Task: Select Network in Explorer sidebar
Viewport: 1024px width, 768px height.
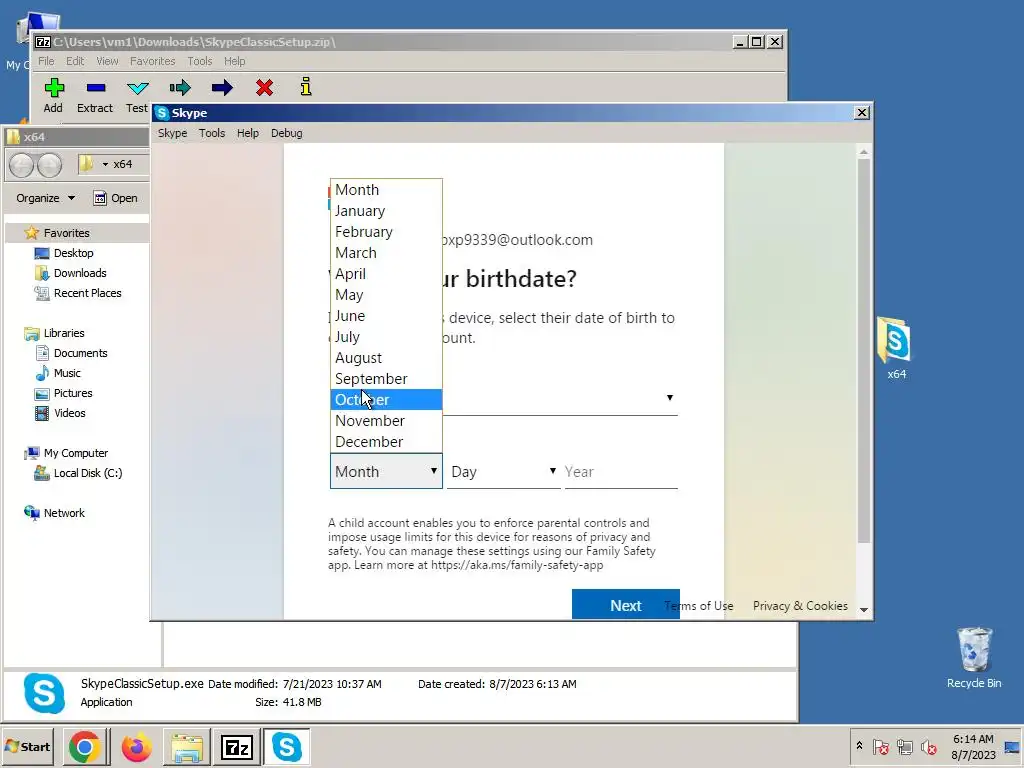Action: tap(63, 513)
